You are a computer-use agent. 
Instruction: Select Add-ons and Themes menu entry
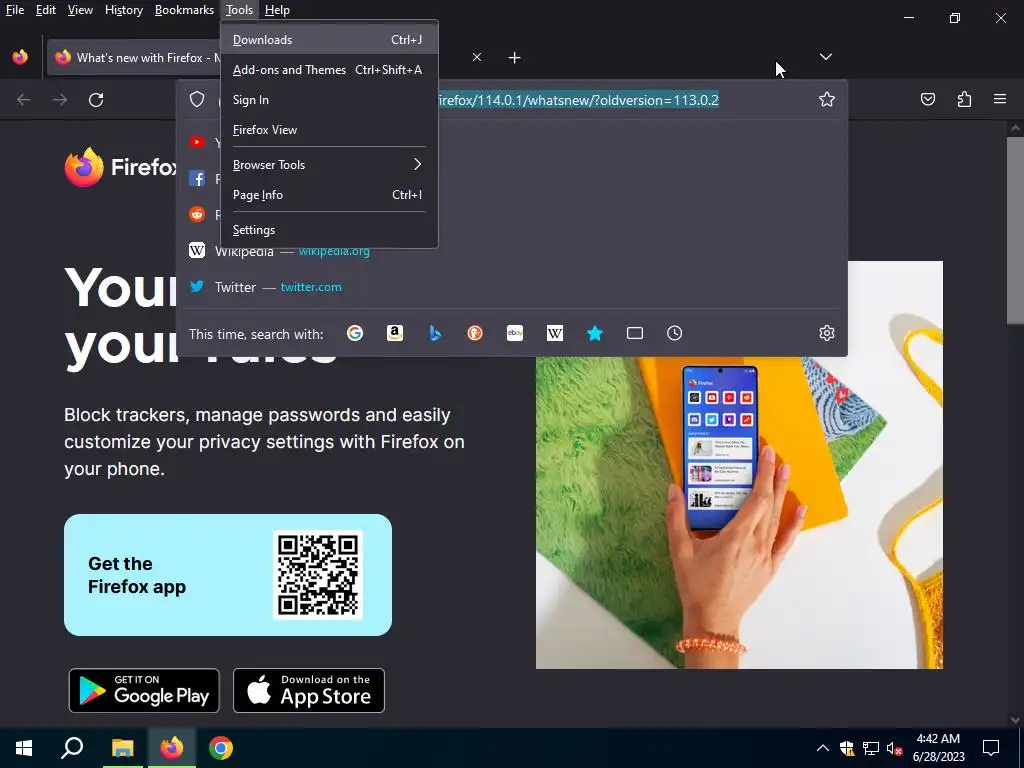(328, 70)
